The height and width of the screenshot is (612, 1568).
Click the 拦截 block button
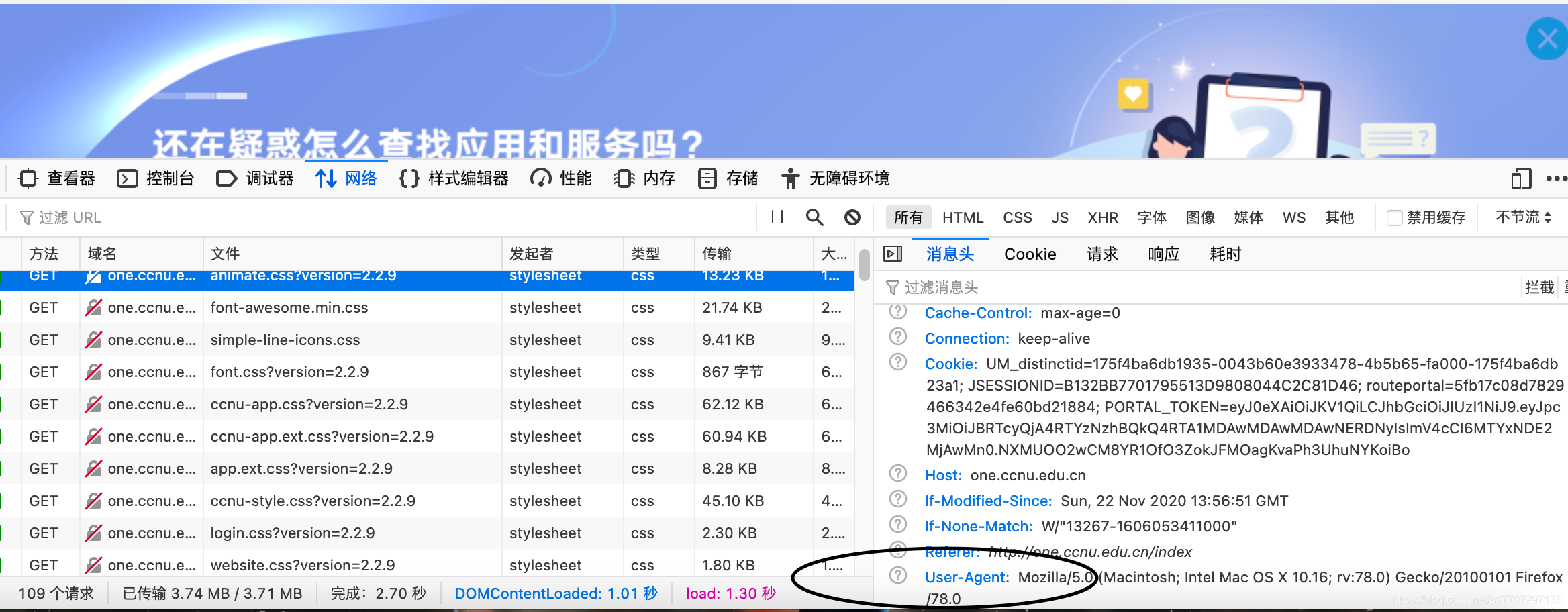click(x=1539, y=288)
